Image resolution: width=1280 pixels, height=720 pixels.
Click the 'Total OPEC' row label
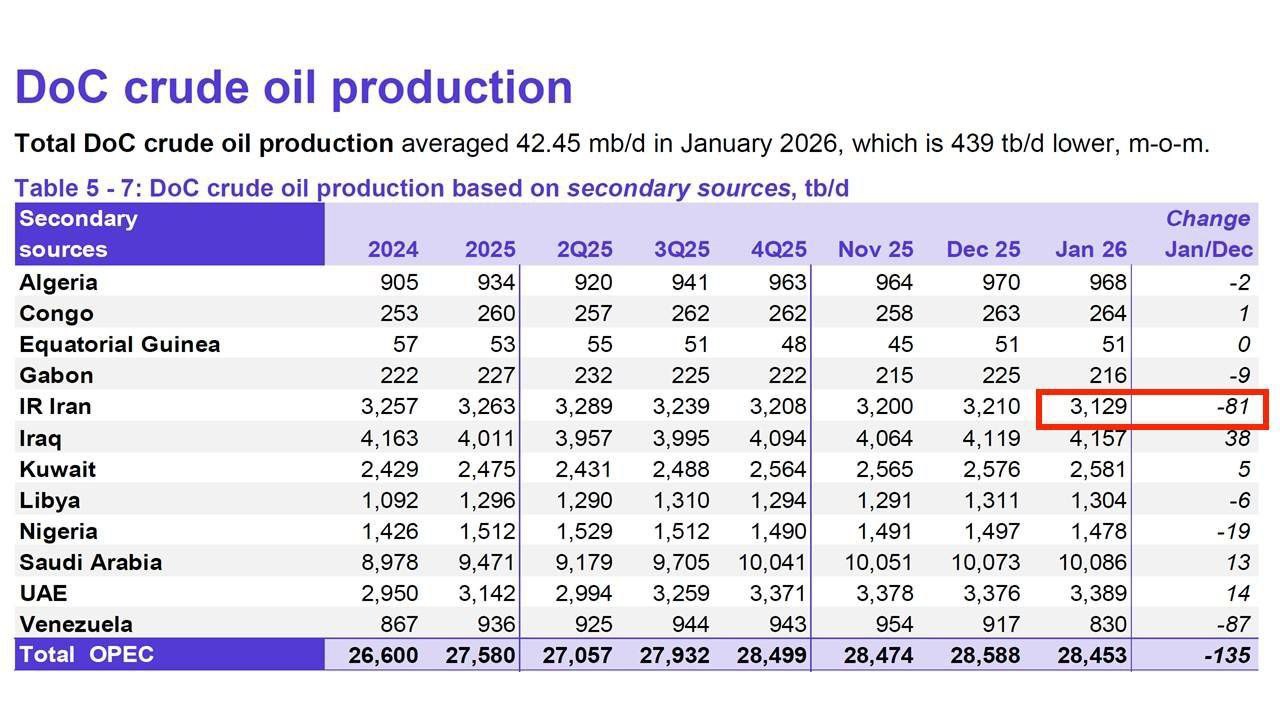coord(86,655)
